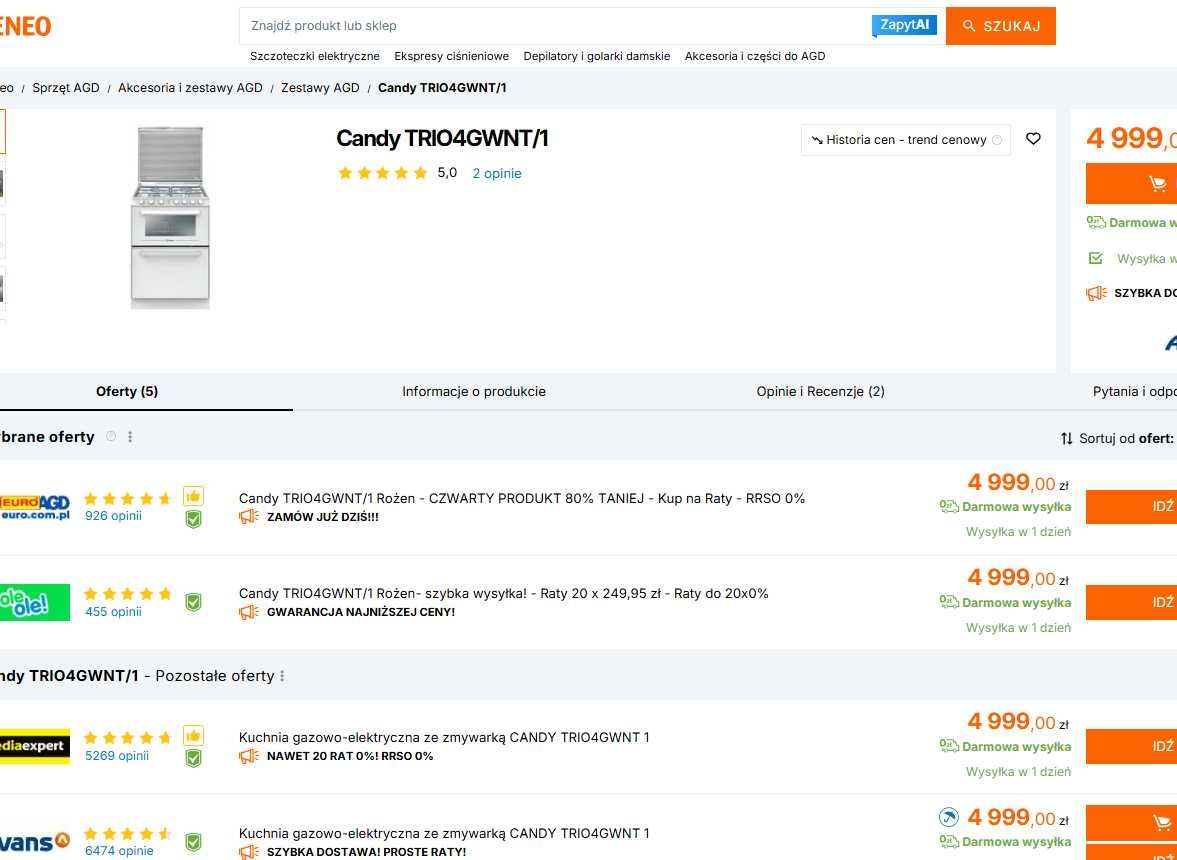This screenshot has height=860, width=1177.
Task: Add Avans offer to cart with cart button
Action: pyautogui.click(x=1131, y=823)
